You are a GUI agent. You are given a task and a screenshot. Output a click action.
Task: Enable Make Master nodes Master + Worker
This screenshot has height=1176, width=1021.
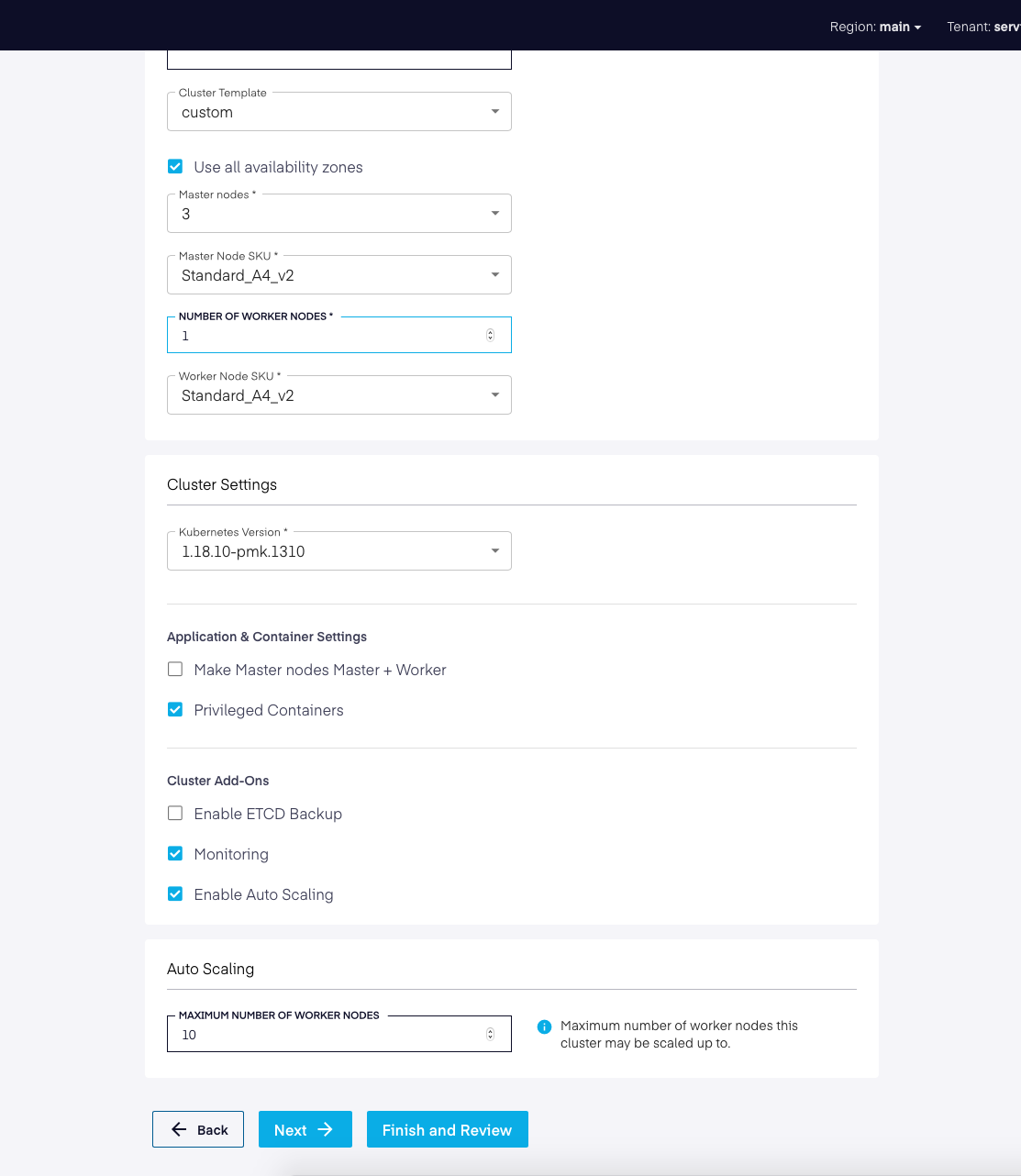click(x=175, y=670)
